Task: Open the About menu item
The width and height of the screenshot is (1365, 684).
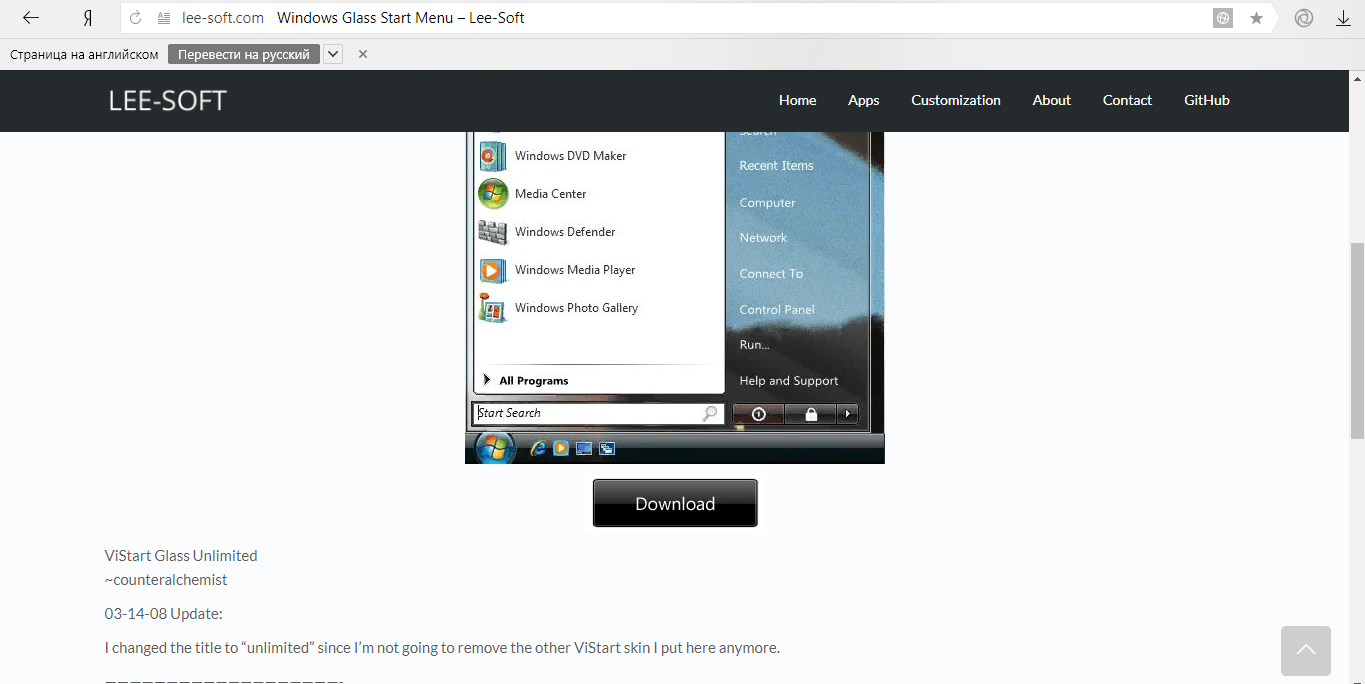Action: [1052, 100]
